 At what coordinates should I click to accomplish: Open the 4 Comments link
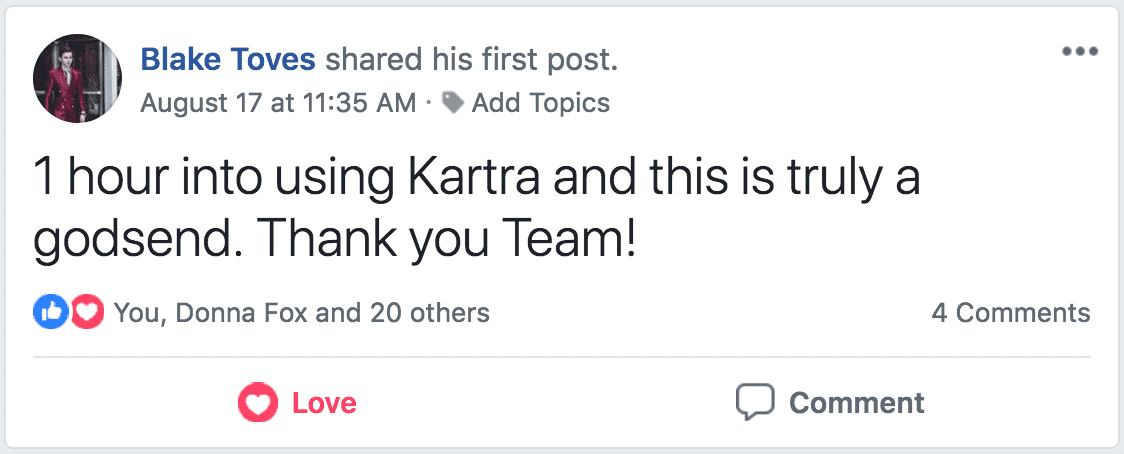[1010, 313]
